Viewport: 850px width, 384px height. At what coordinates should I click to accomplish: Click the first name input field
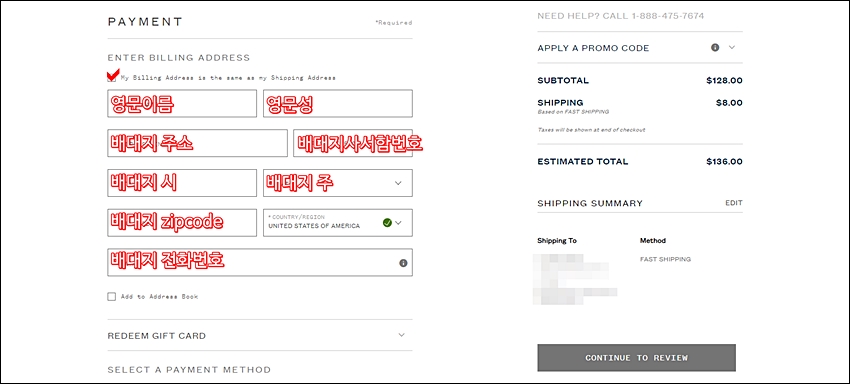click(x=182, y=104)
